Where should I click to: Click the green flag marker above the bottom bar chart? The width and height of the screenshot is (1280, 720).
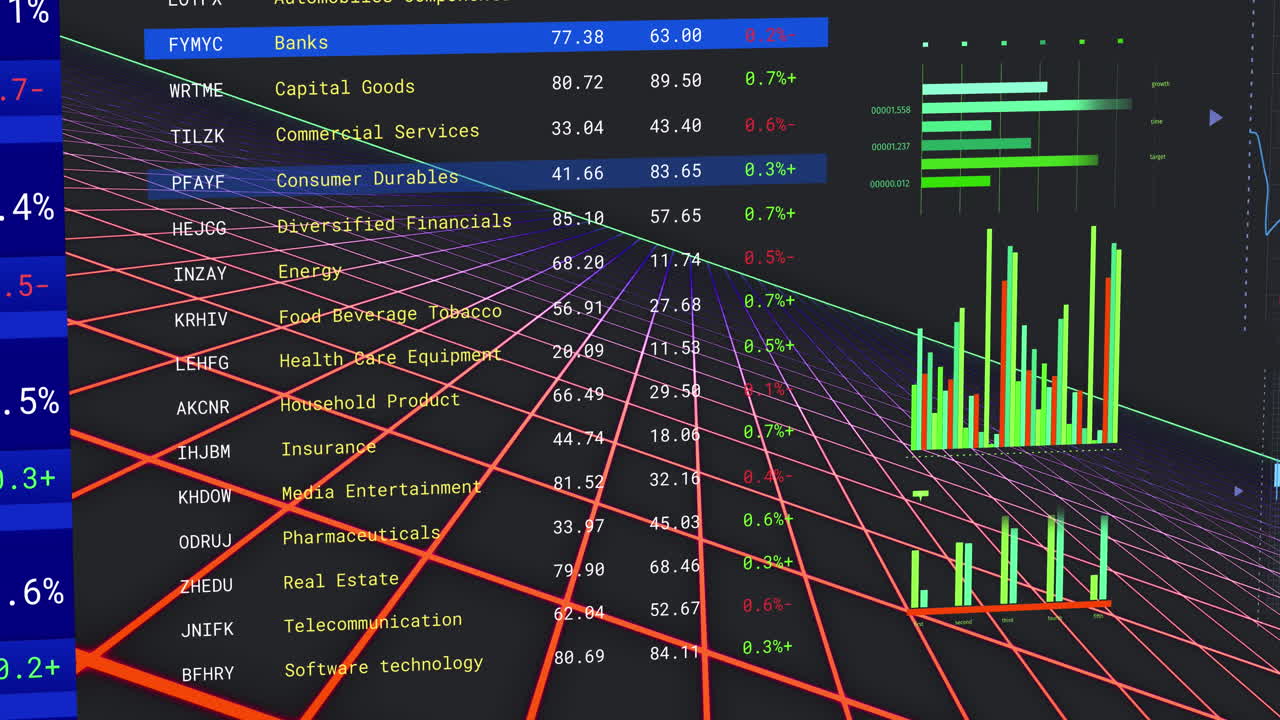coord(920,493)
